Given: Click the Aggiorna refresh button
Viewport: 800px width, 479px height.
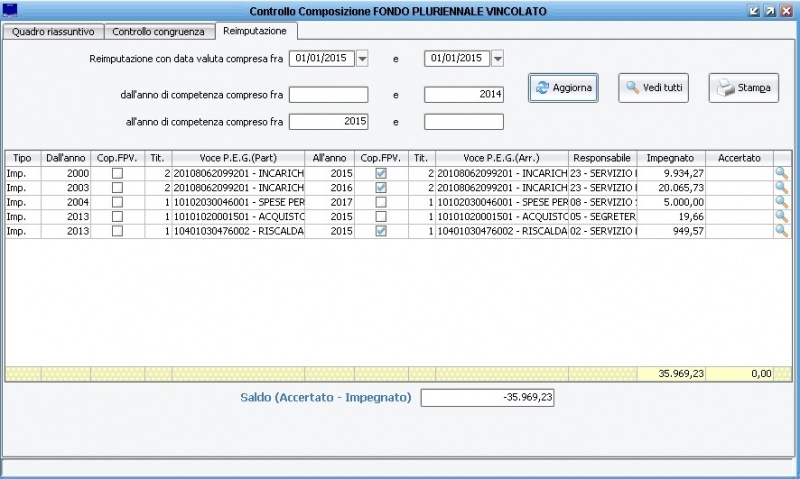Looking at the screenshot, I should (563, 88).
